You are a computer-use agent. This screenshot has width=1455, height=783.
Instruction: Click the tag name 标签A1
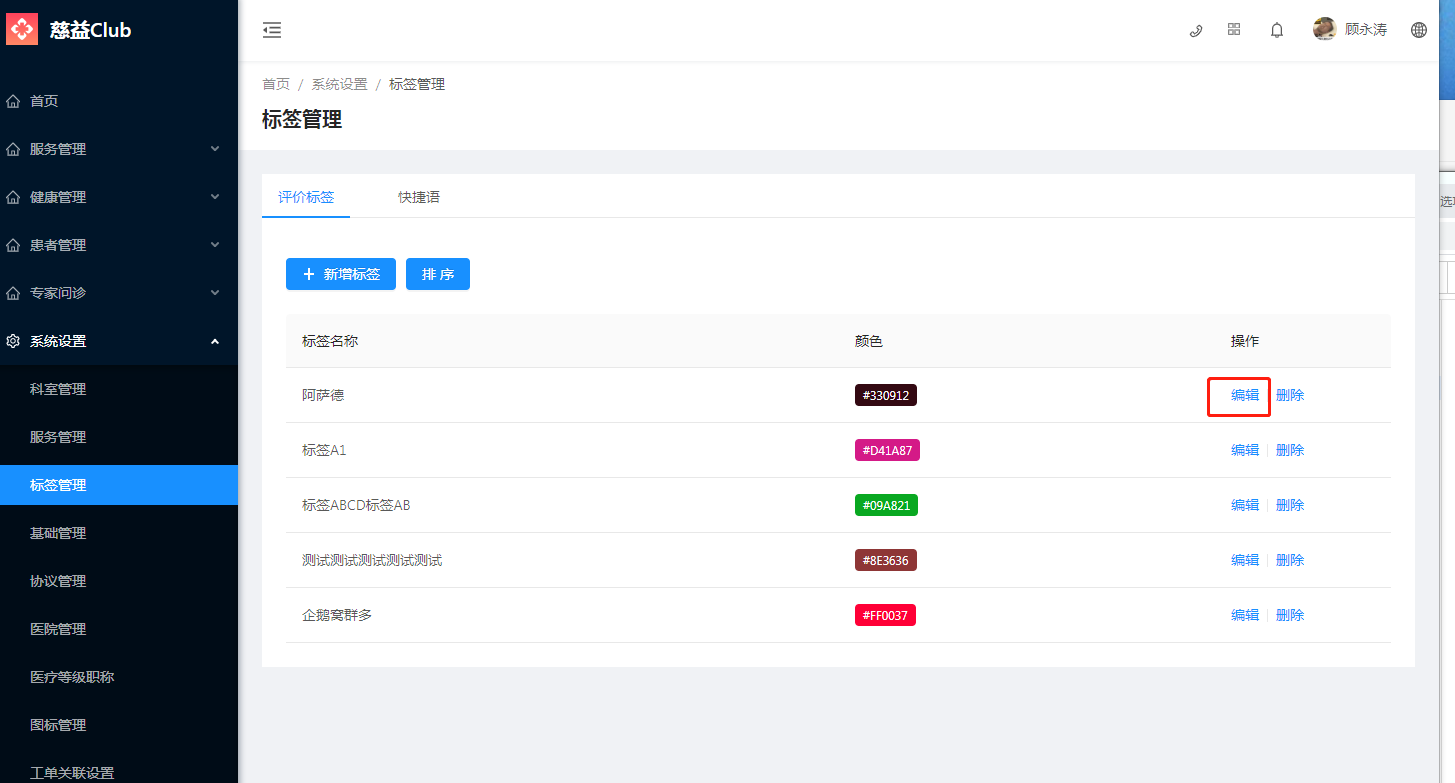click(324, 450)
